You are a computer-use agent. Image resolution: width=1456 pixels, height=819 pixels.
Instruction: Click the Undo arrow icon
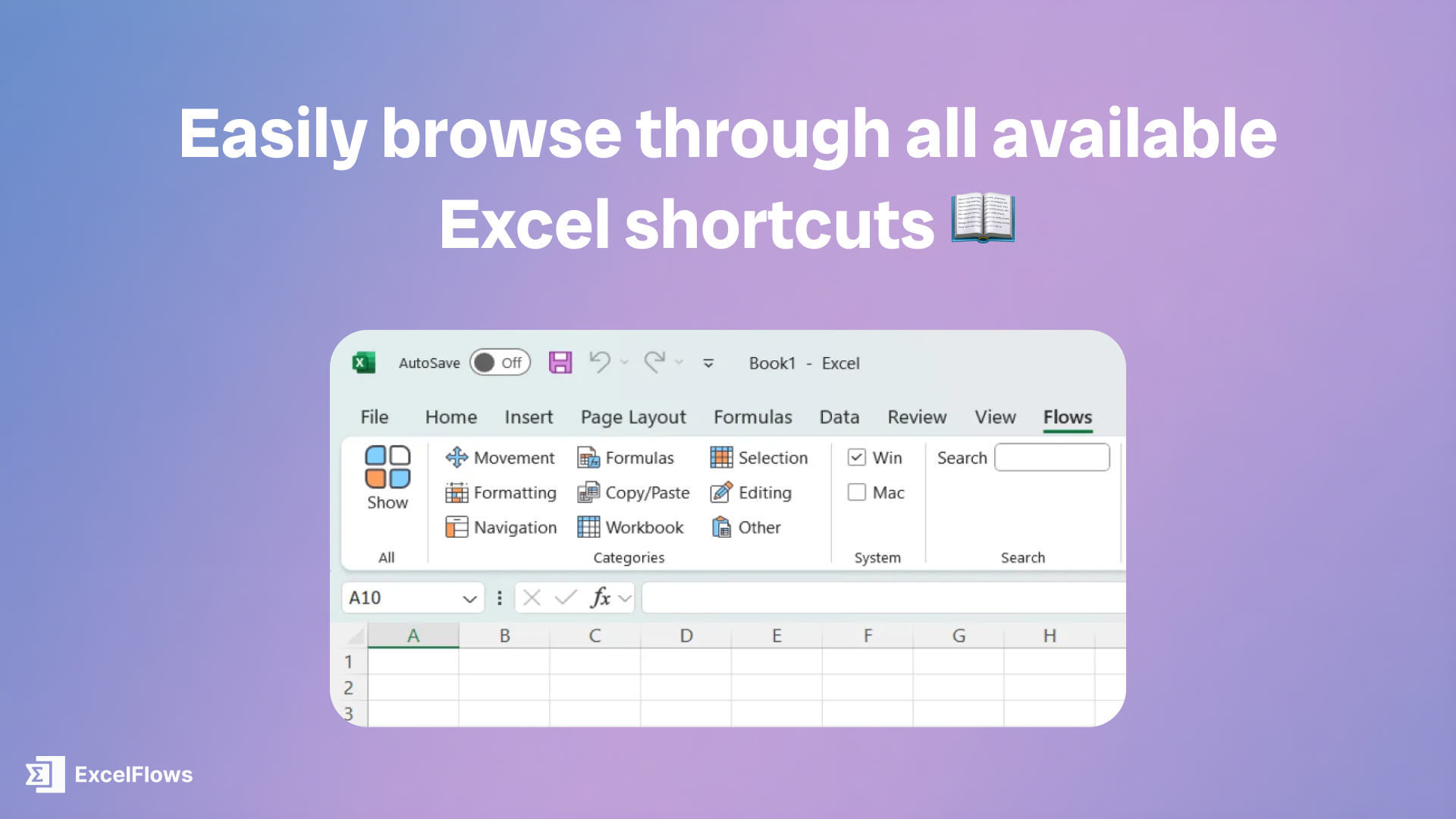(600, 362)
